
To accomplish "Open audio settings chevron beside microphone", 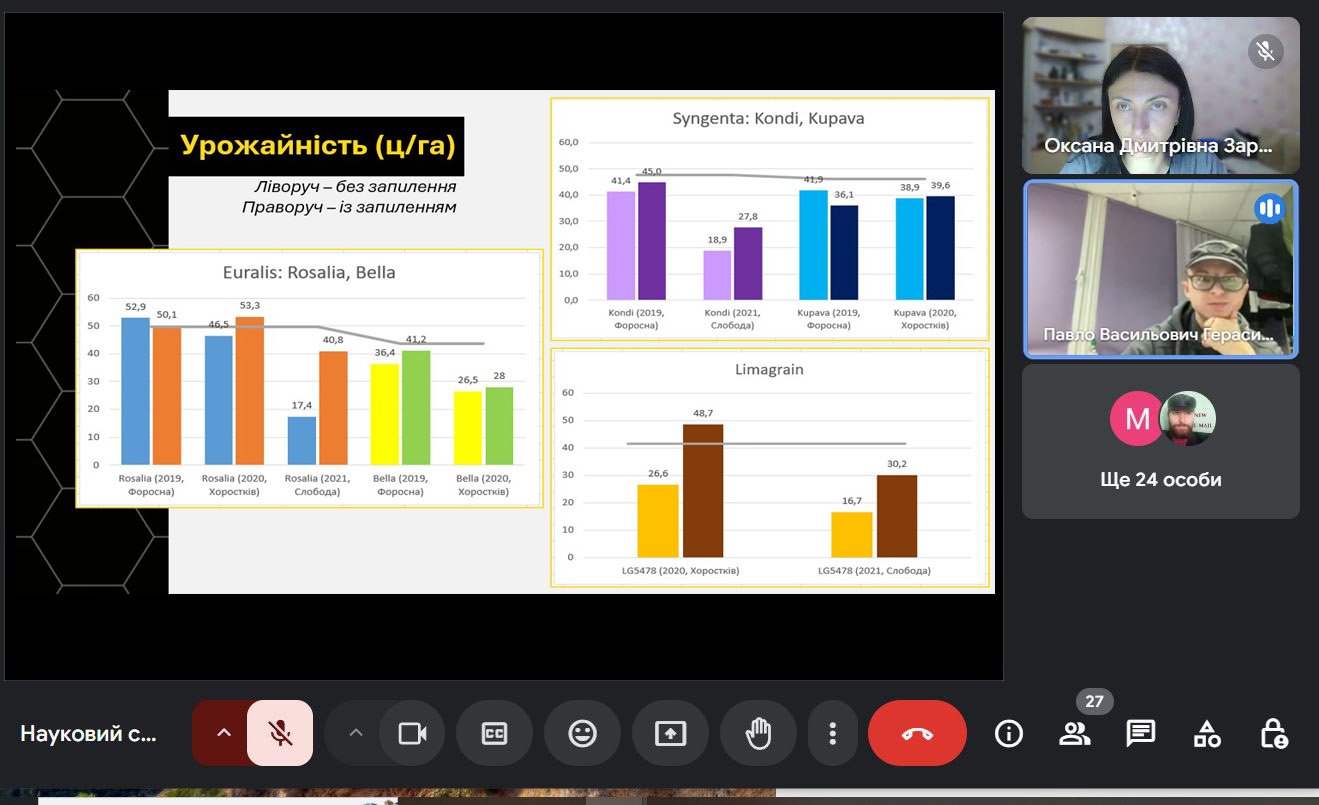I will click(x=223, y=733).
